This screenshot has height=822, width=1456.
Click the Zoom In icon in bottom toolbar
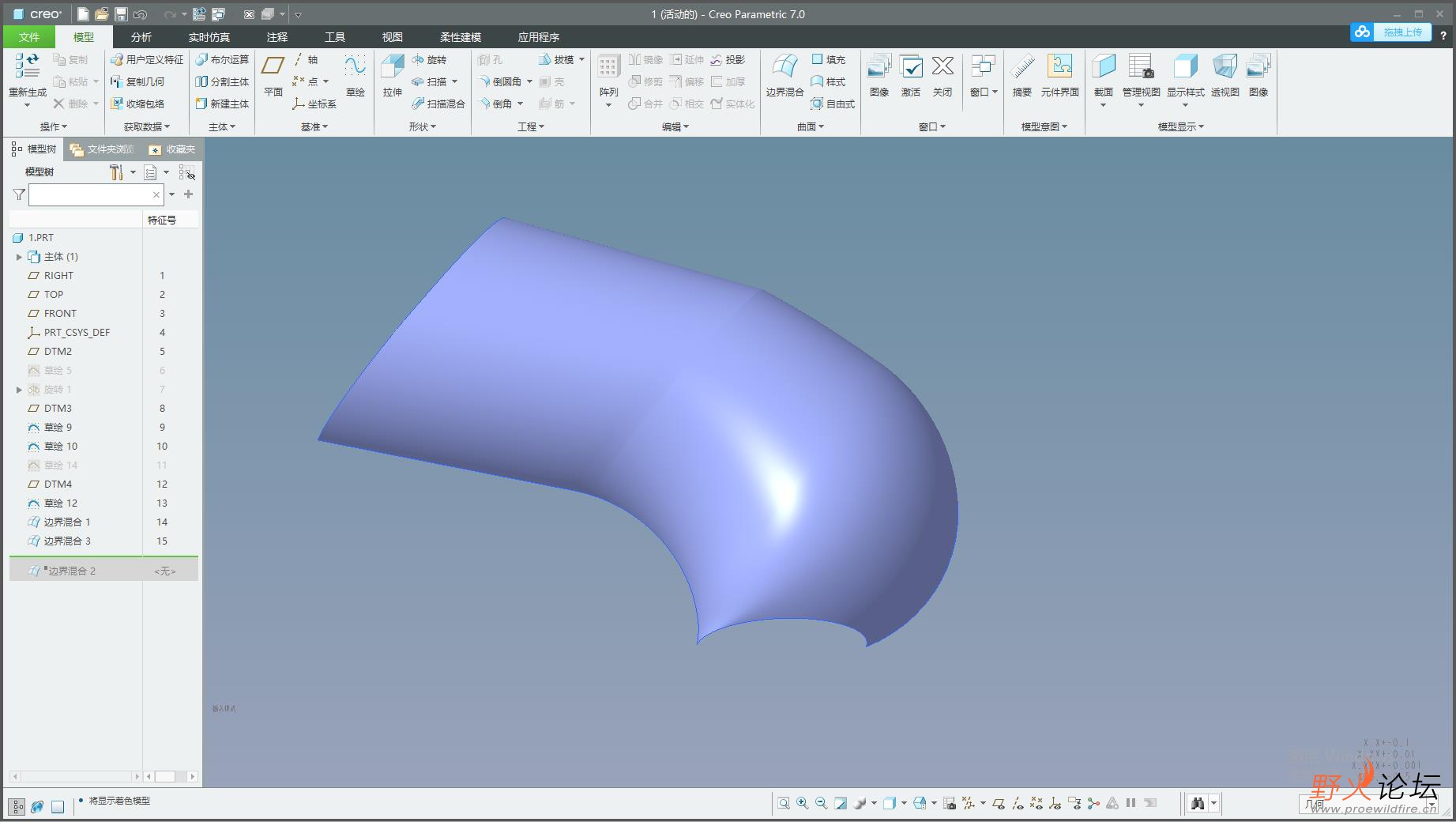(803, 803)
